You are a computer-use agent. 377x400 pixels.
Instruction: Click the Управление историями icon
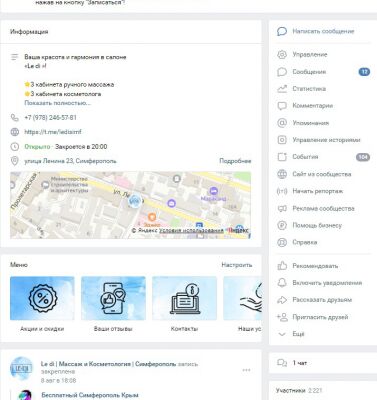pyautogui.click(x=282, y=140)
